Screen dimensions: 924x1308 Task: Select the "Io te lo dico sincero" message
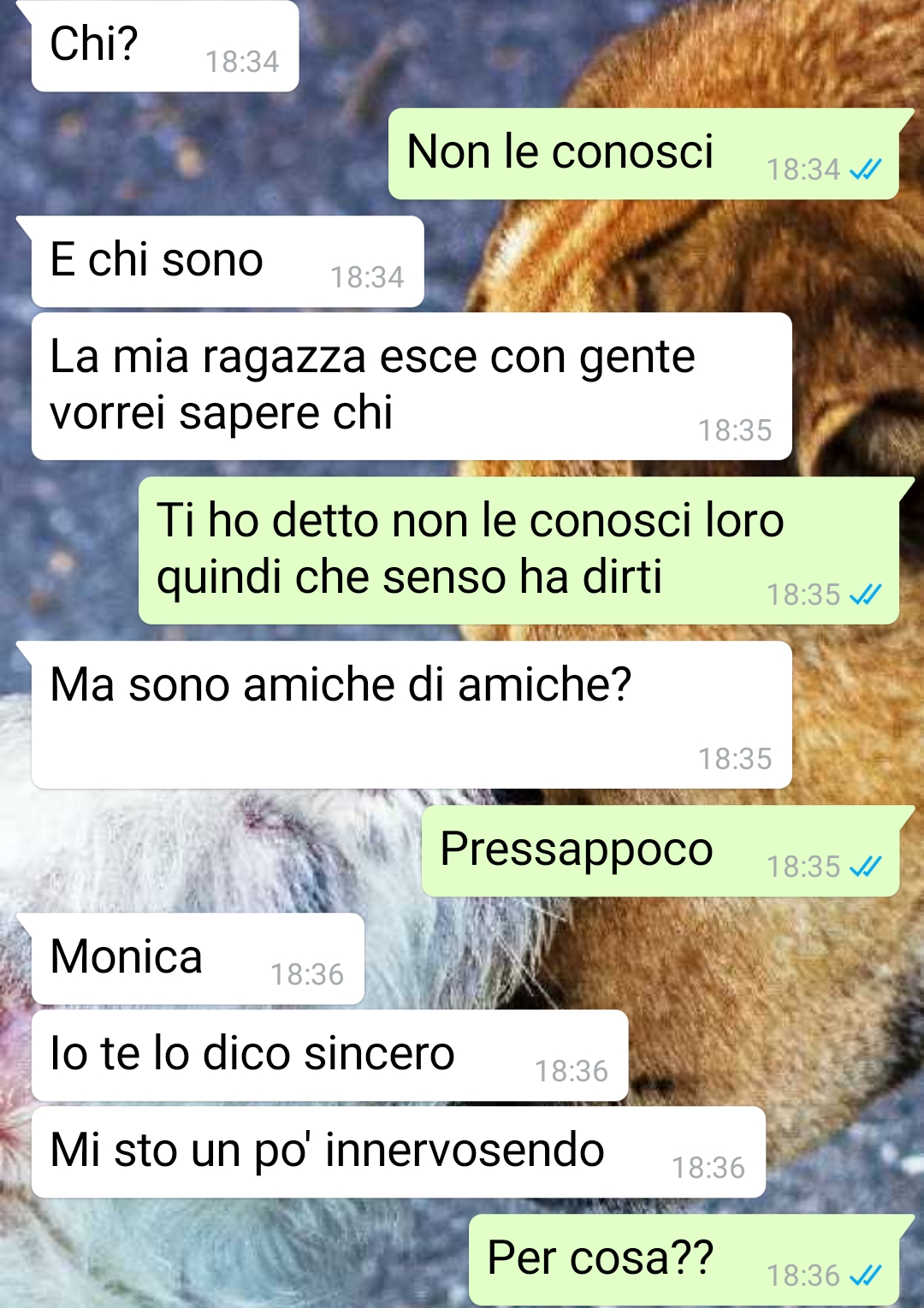(x=329, y=1056)
